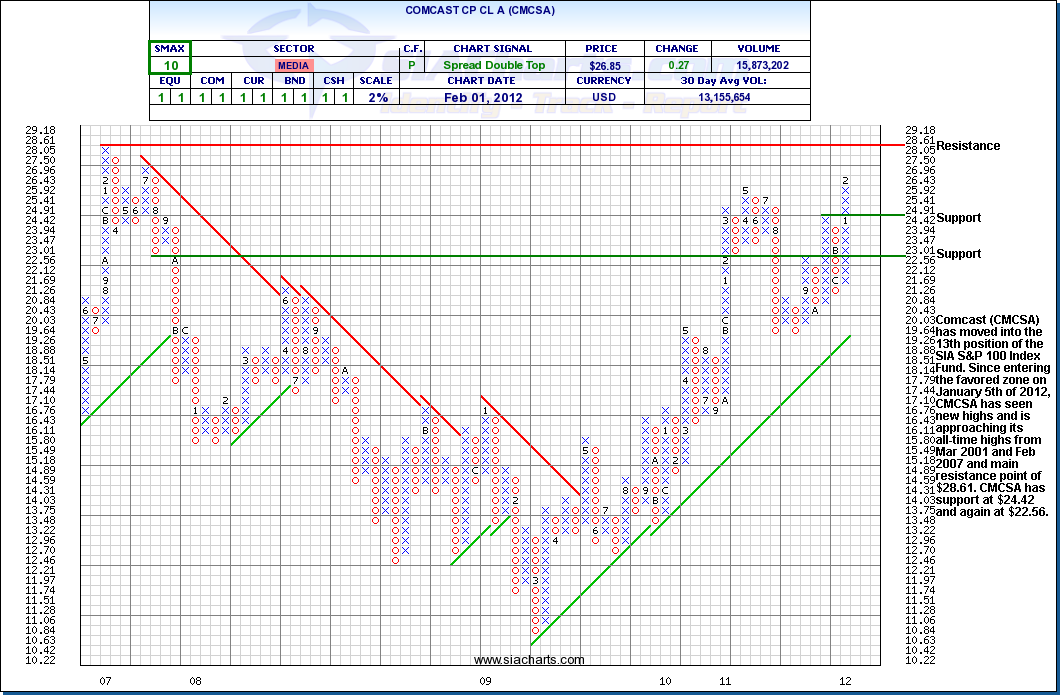Select the SMAX score box showing 10
1060x695 pixels.
tap(170, 64)
